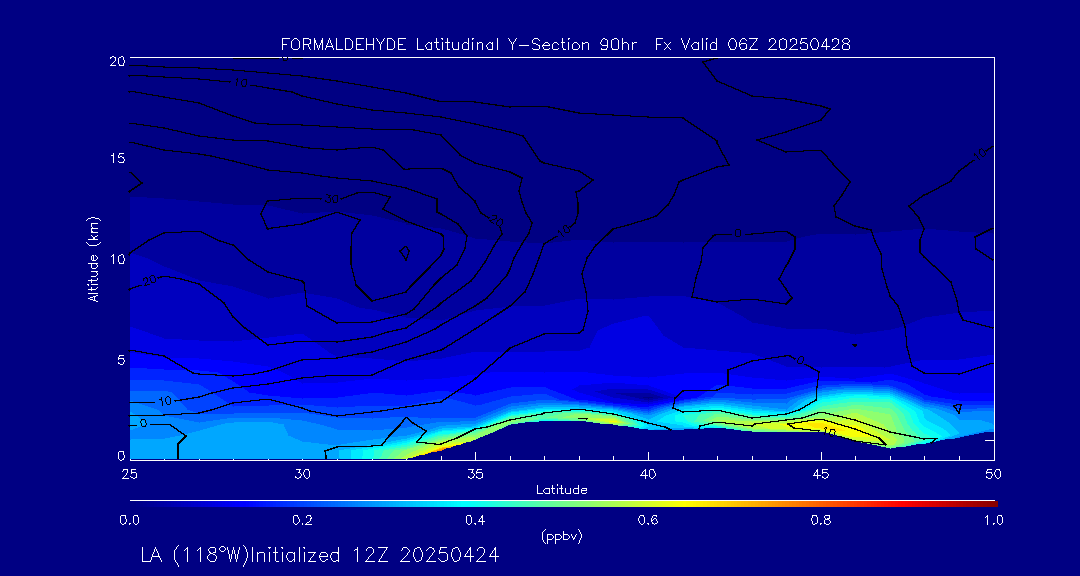
Task: Click the formaldehyde concentration color bar
Action: [563, 504]
